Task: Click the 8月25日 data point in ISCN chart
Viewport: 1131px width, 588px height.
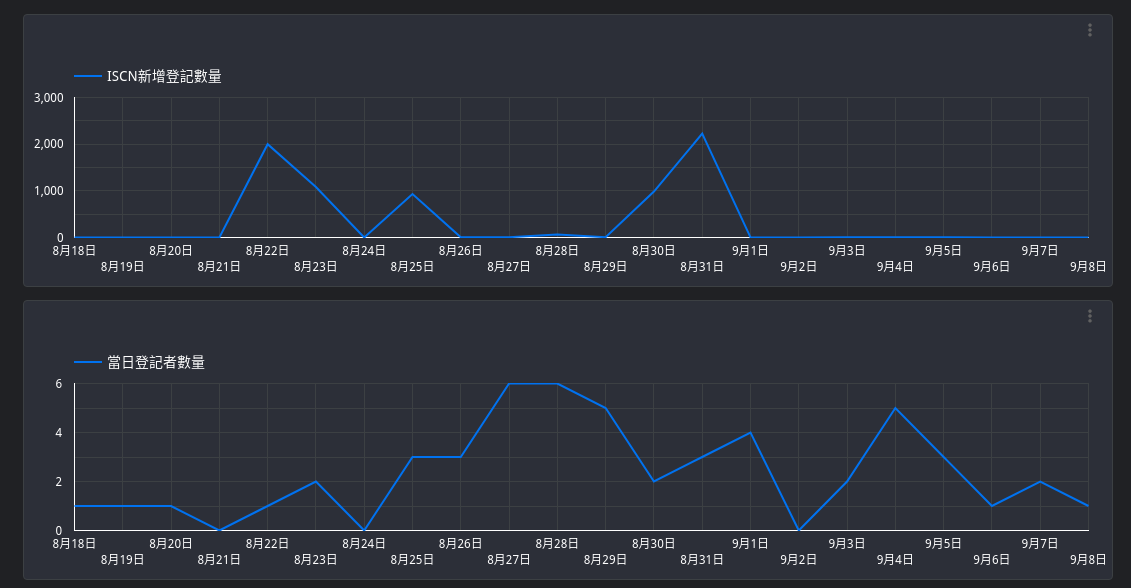Action: pyautogui.click(x=413, y=194)
